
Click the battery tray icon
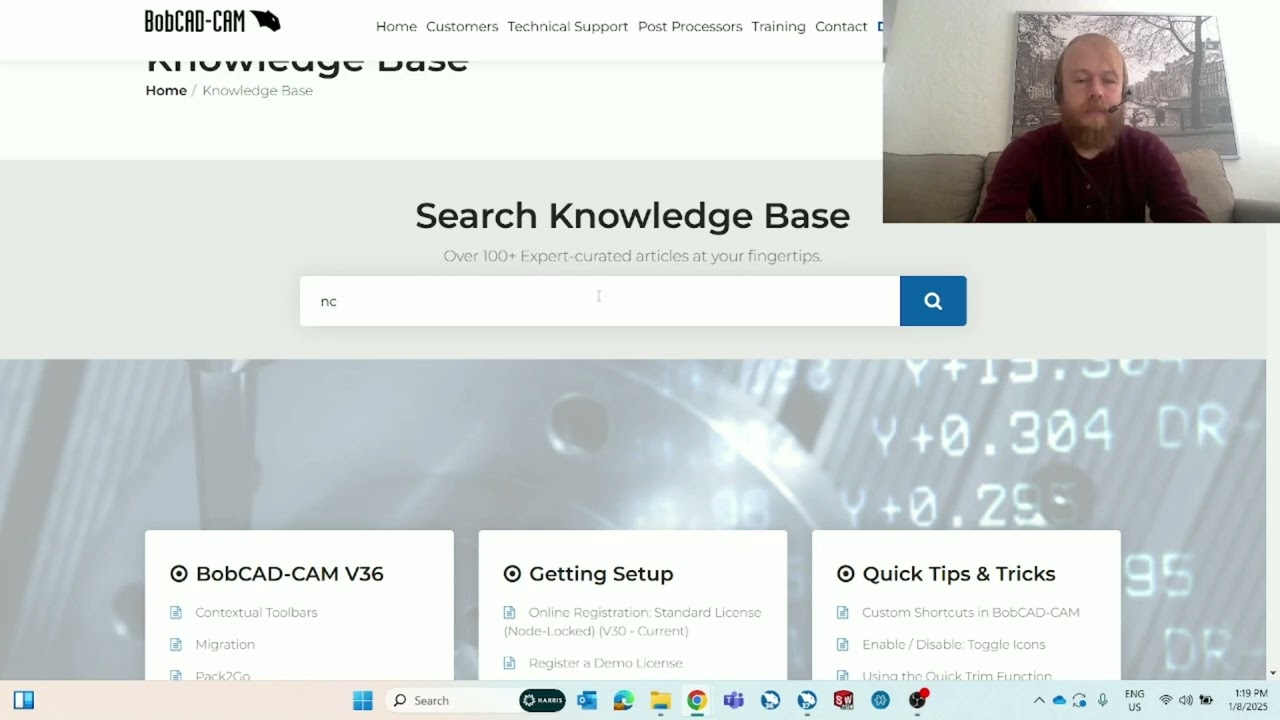point(1206,700)
